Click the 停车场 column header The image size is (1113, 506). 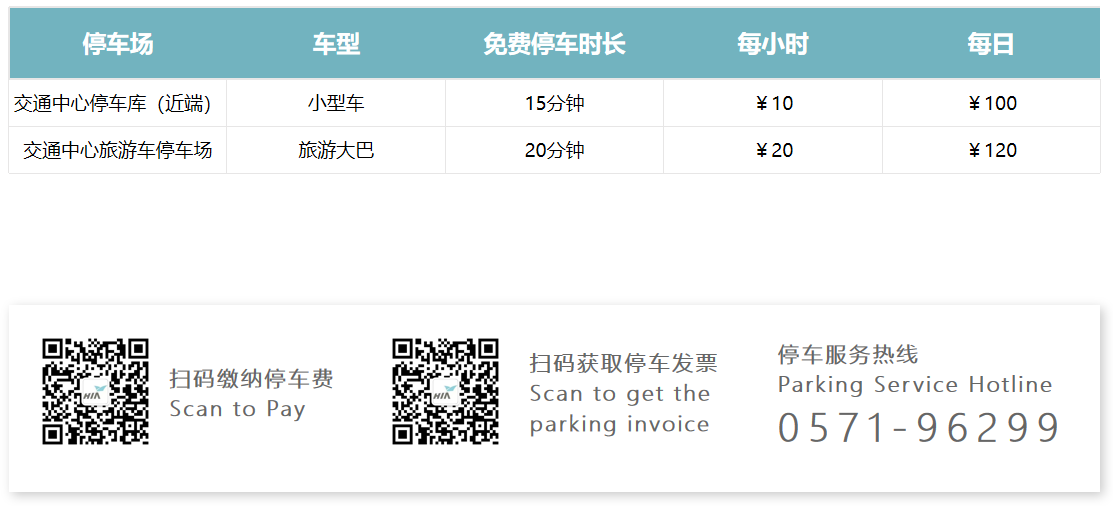coord(118,44)
